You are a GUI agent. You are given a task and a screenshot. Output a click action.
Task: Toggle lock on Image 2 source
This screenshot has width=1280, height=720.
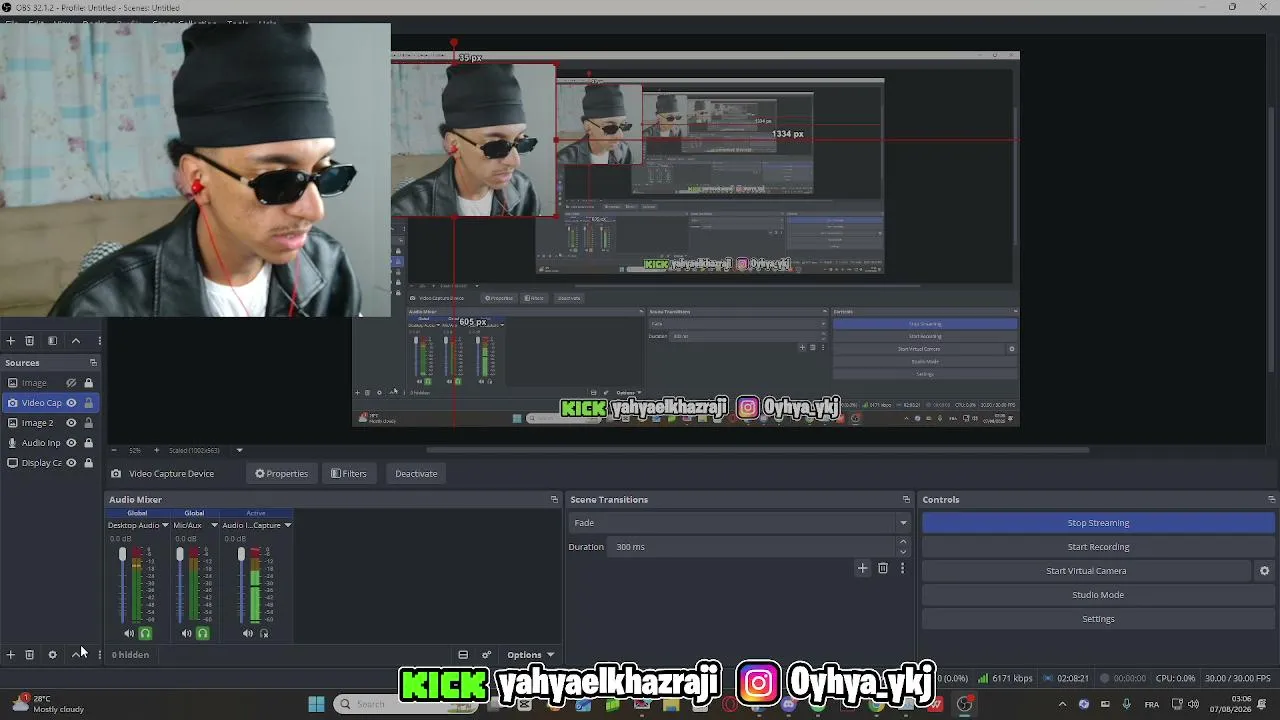point(88,423)
